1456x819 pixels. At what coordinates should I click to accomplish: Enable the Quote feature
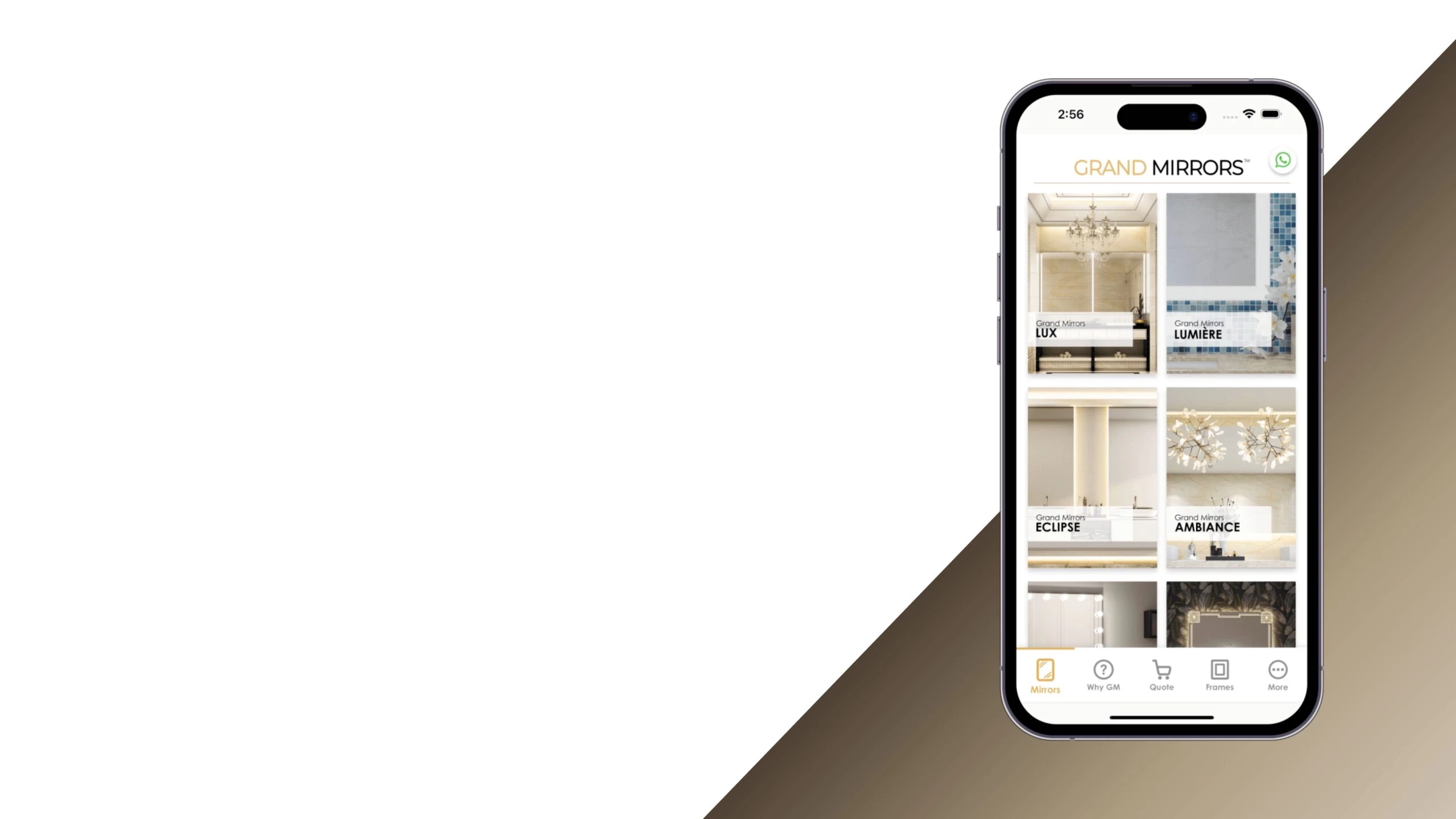coord(1161,675)
